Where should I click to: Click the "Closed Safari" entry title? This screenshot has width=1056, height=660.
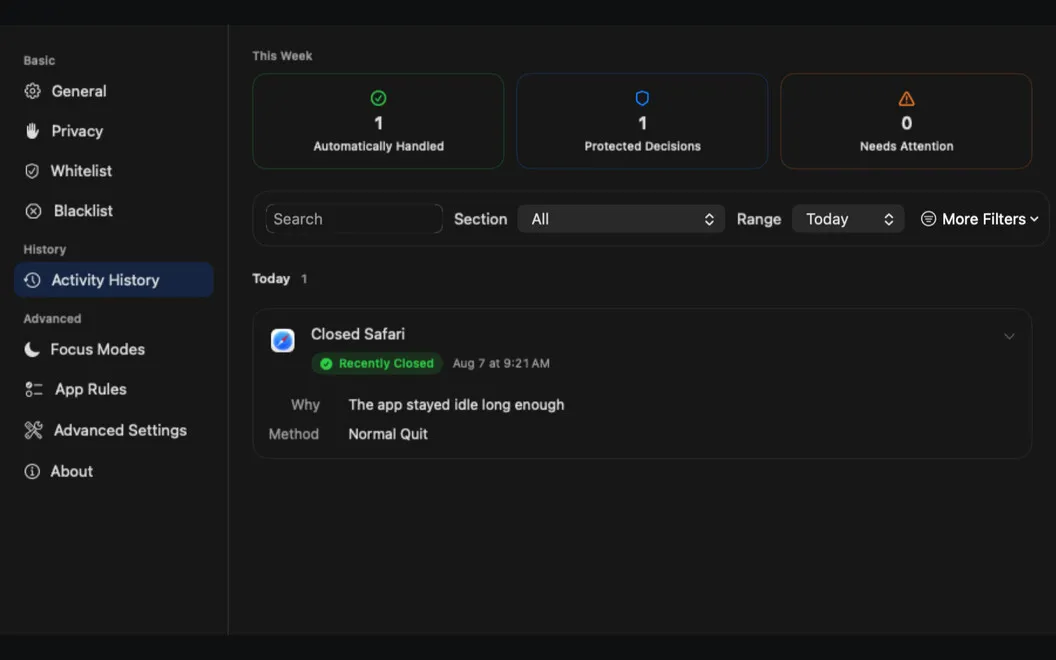358,334
